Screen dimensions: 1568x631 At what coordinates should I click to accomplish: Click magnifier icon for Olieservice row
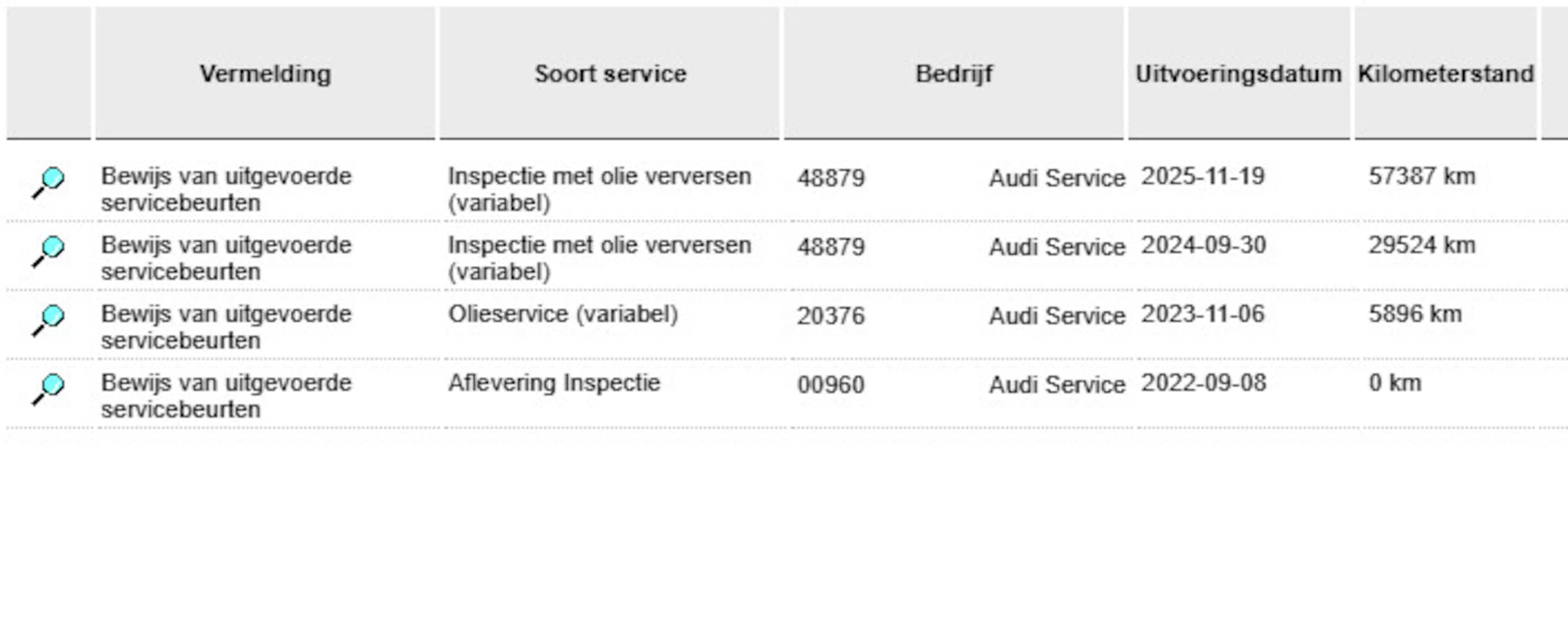pos(48,321)
